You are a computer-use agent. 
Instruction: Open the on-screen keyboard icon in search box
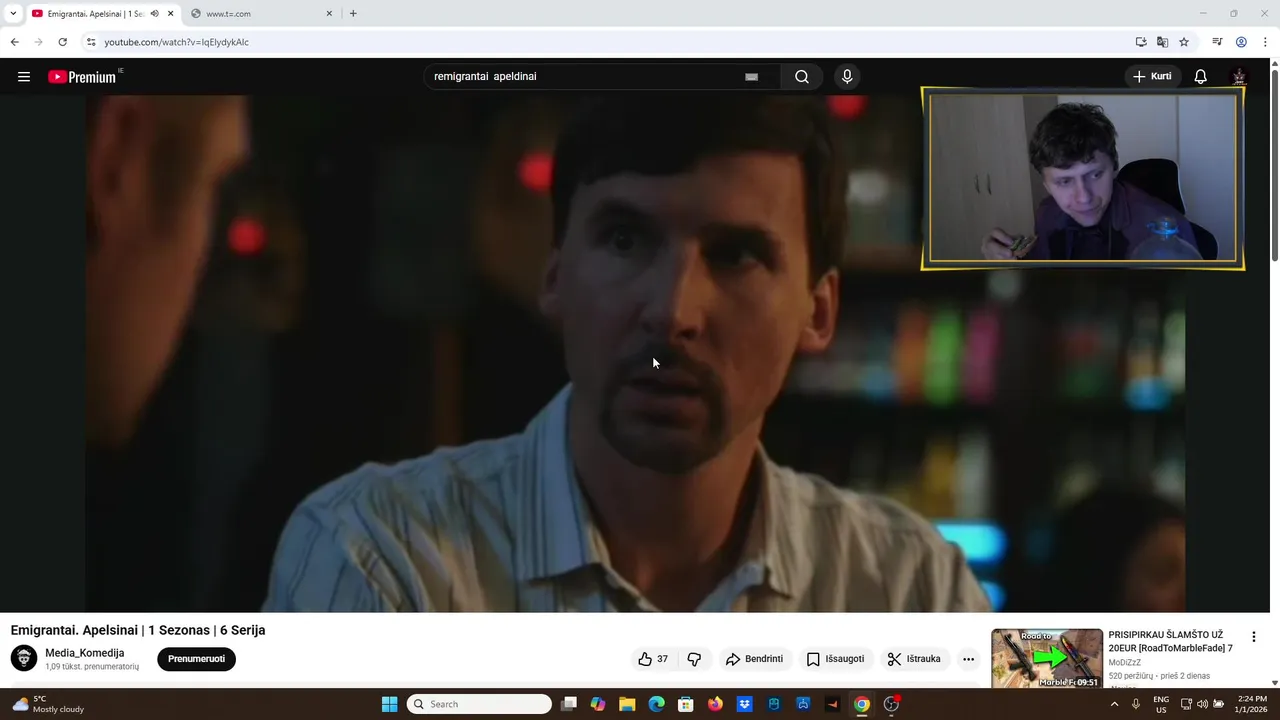pyautogui.click(x=751, y=77)
